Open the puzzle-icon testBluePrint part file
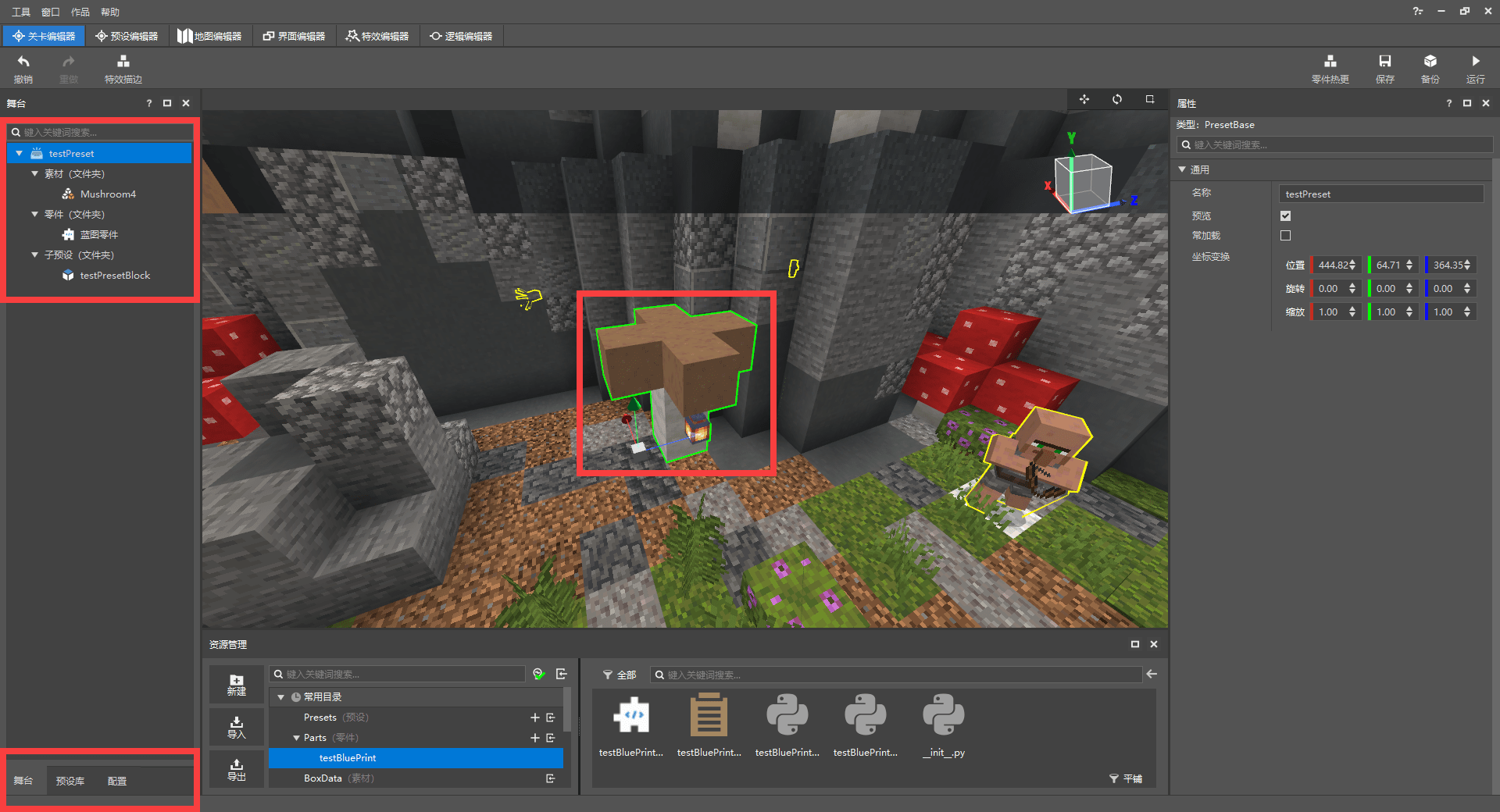This screenshot has width=1500, height=812. tap(631, 726)
